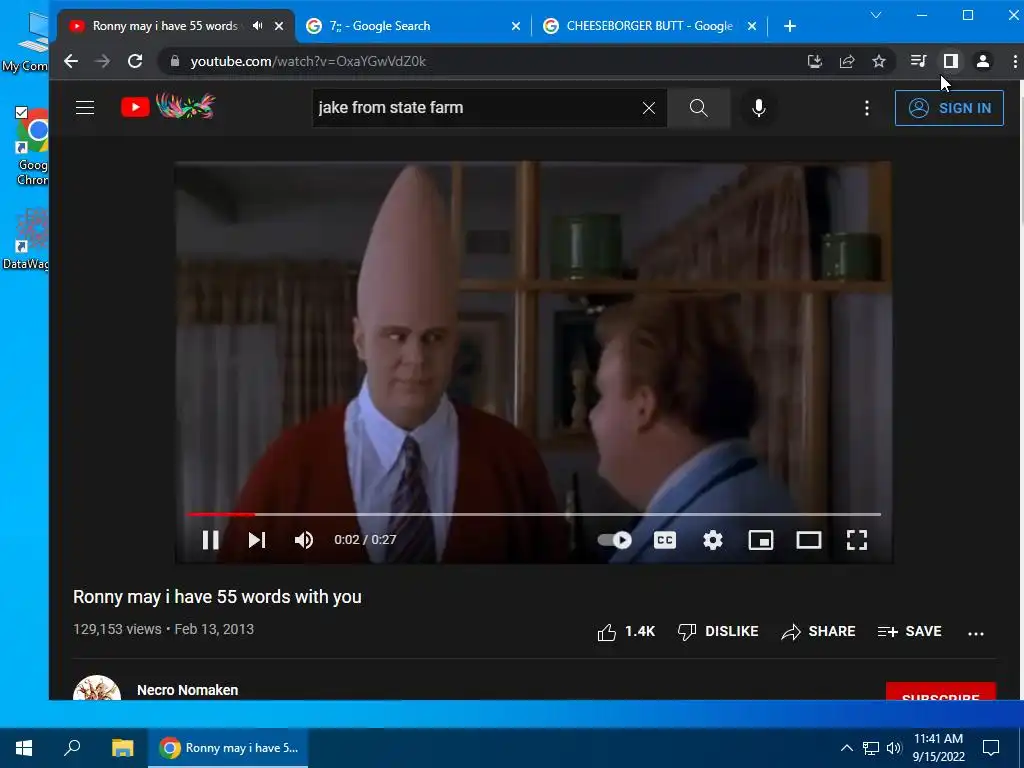Open the Windows Start menu
Image resolution: width=1024 pixels, height=768 pixels.
24,748
